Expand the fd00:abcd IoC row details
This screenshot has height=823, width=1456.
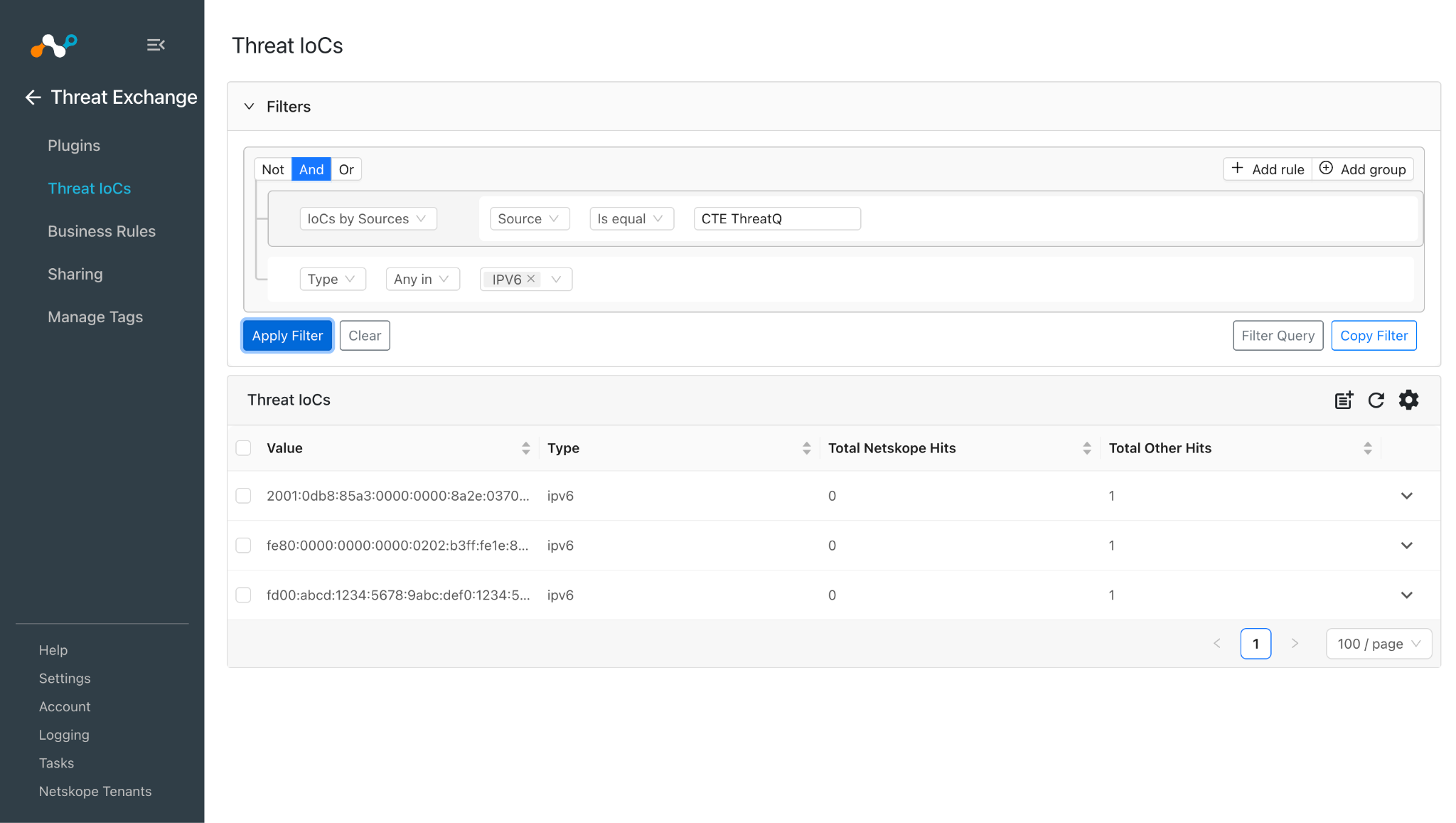[1406, 595]
